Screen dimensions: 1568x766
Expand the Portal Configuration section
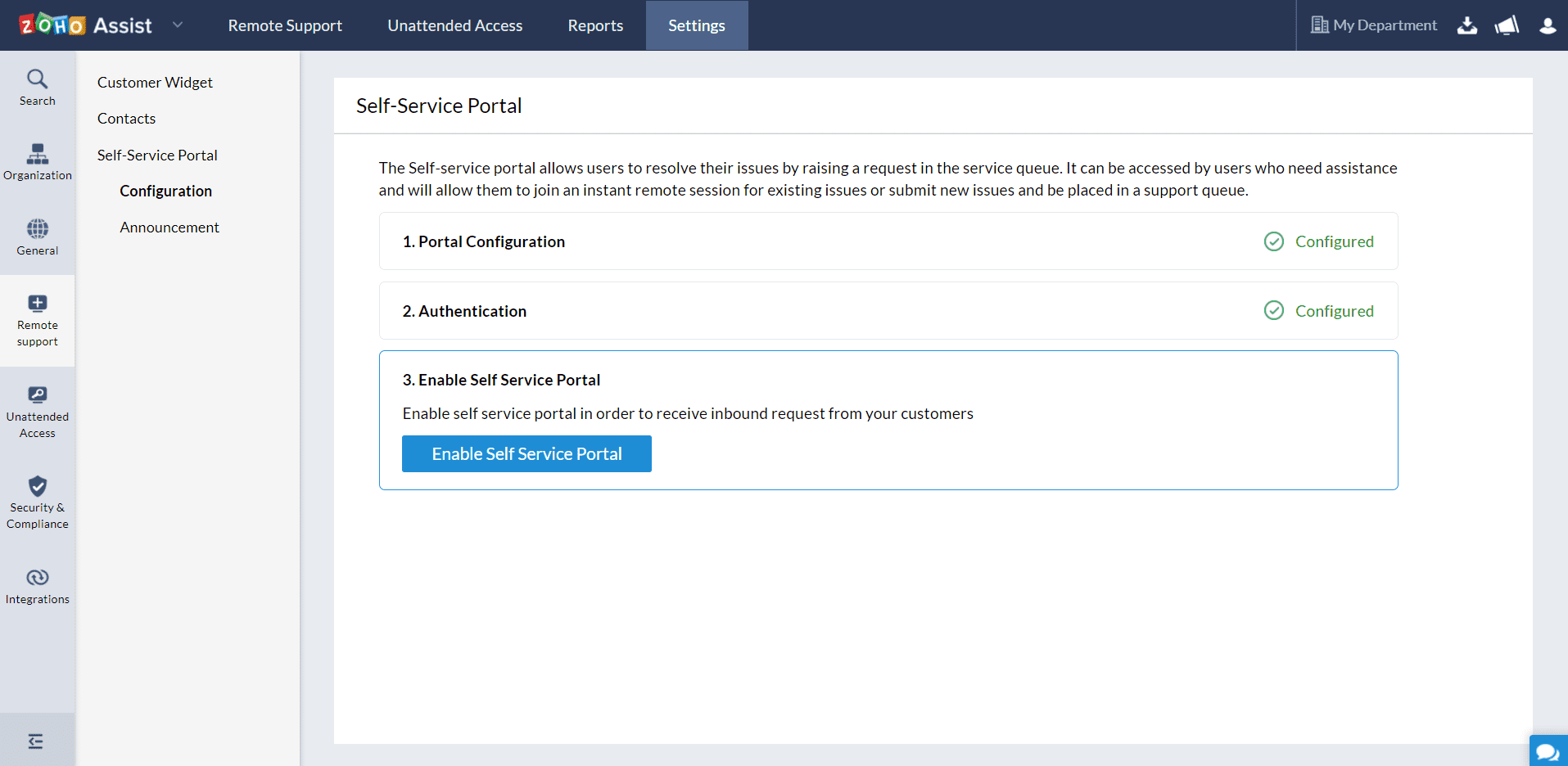(x=484, y=241)
